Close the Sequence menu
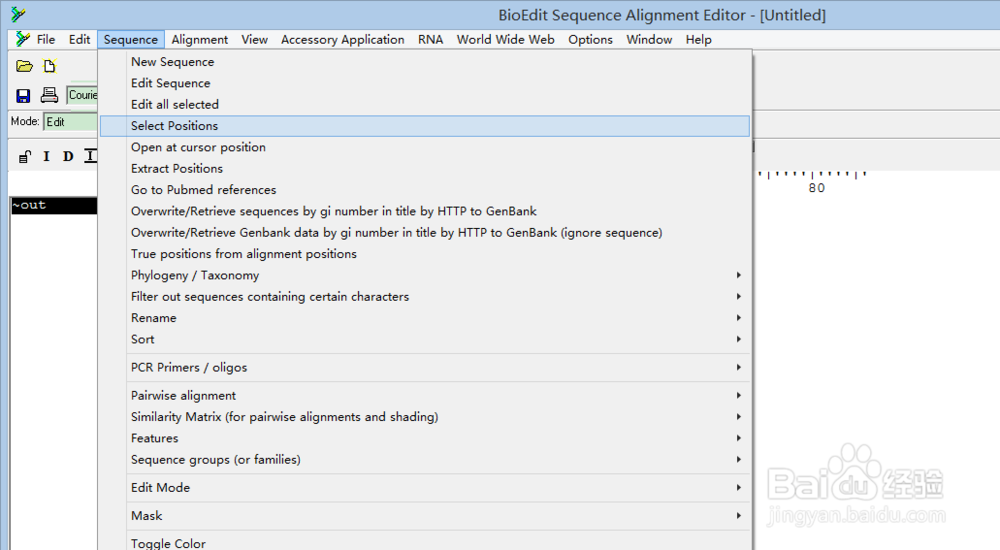1000x550 pixels. [x=131, y=40]
